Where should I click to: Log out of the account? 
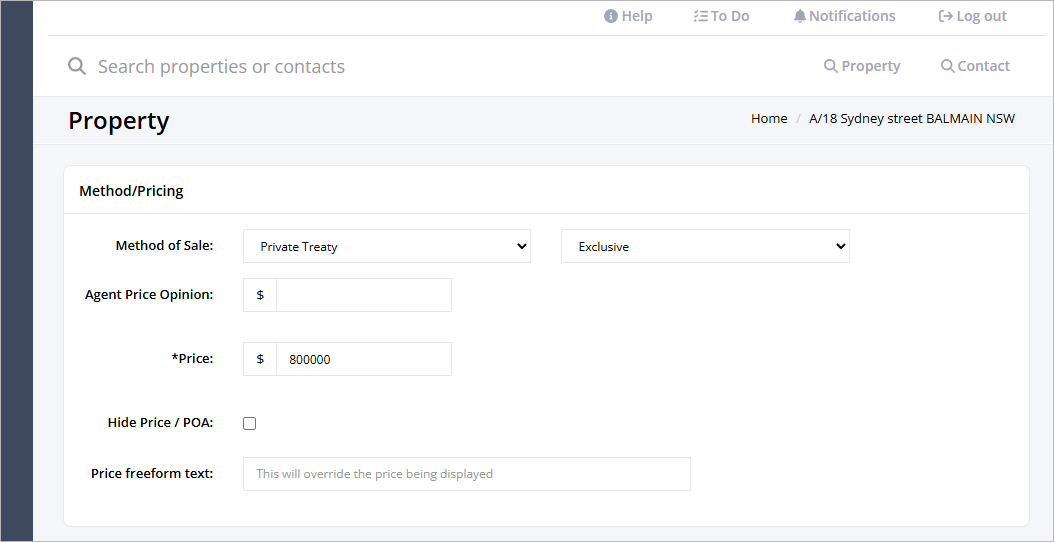point(973,16)
